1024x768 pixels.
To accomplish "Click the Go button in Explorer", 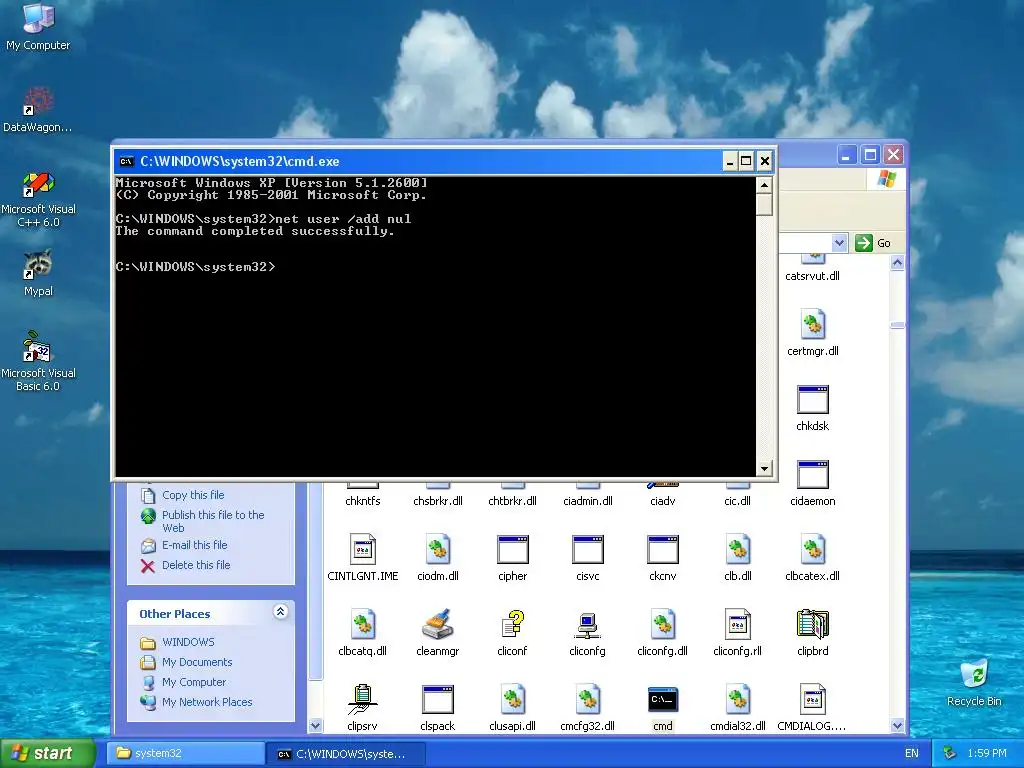I will [x=873, y=243].
